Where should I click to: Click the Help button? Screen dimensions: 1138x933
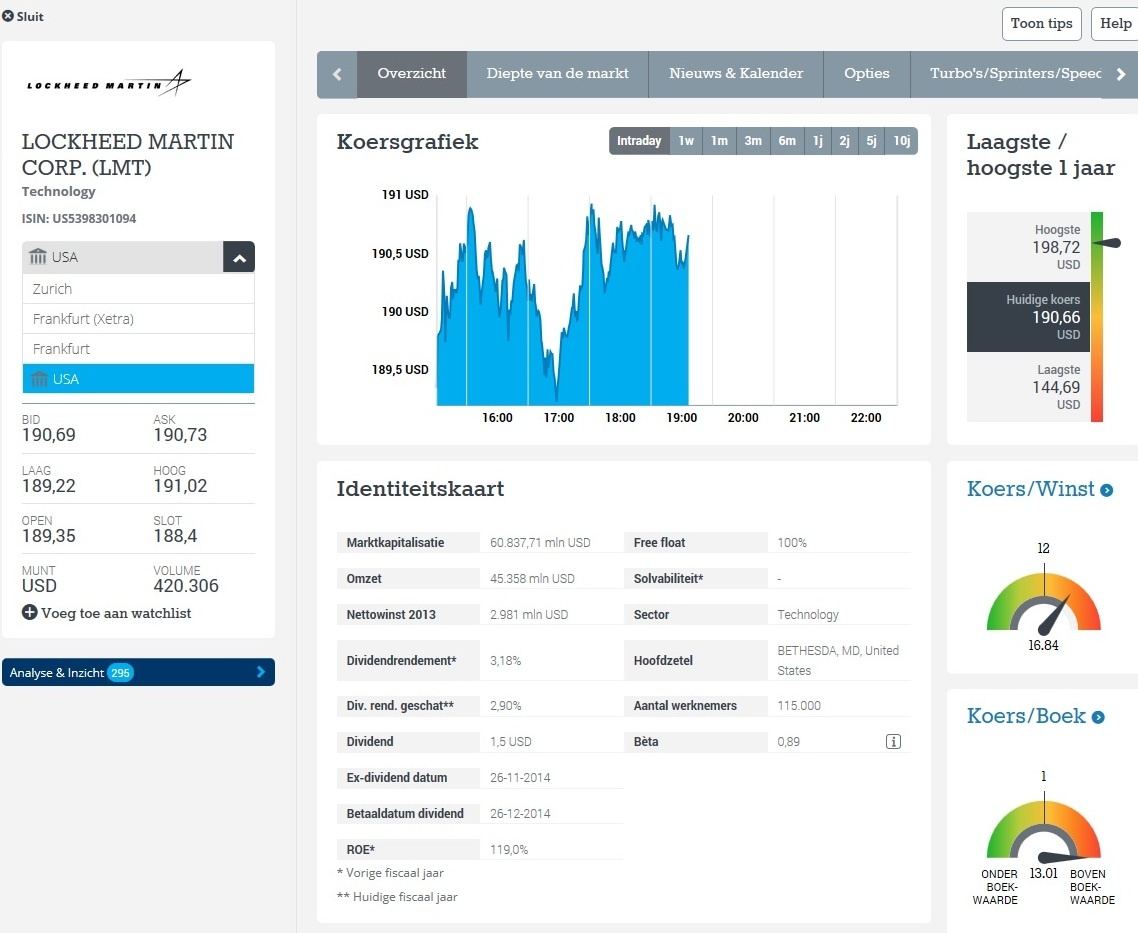1115,24
